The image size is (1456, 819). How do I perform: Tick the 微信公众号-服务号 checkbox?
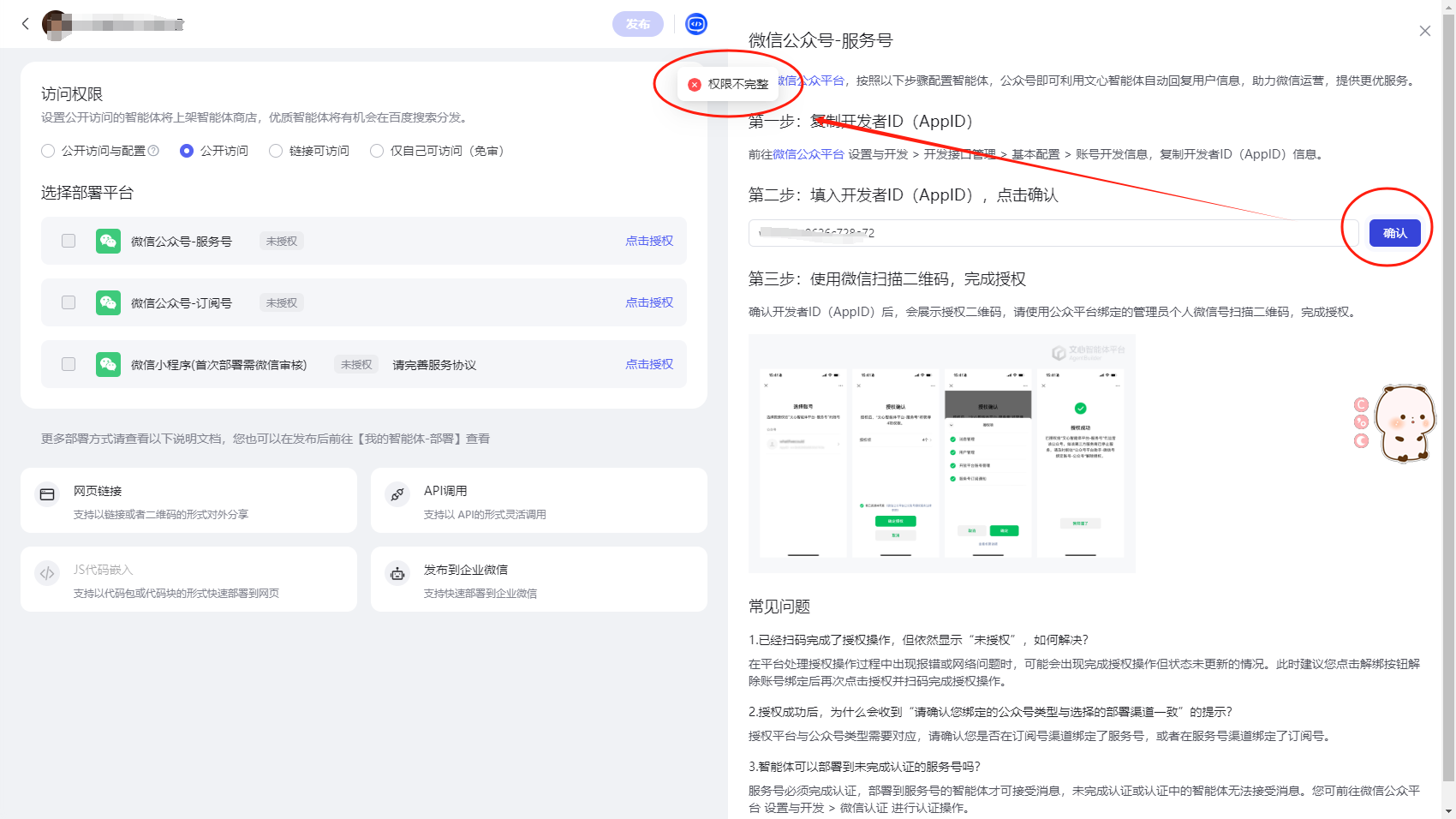[x=69, y=241]
